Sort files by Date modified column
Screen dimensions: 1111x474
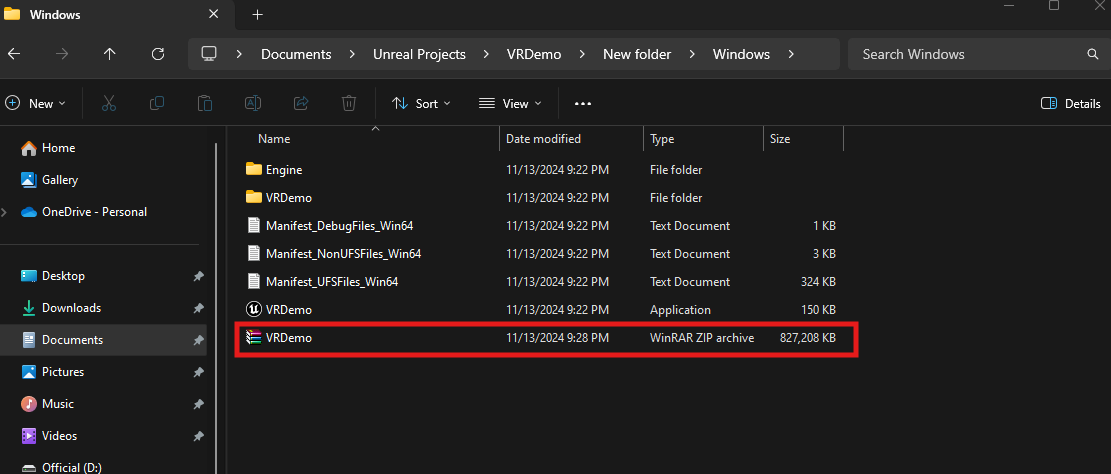coord(543,139)
